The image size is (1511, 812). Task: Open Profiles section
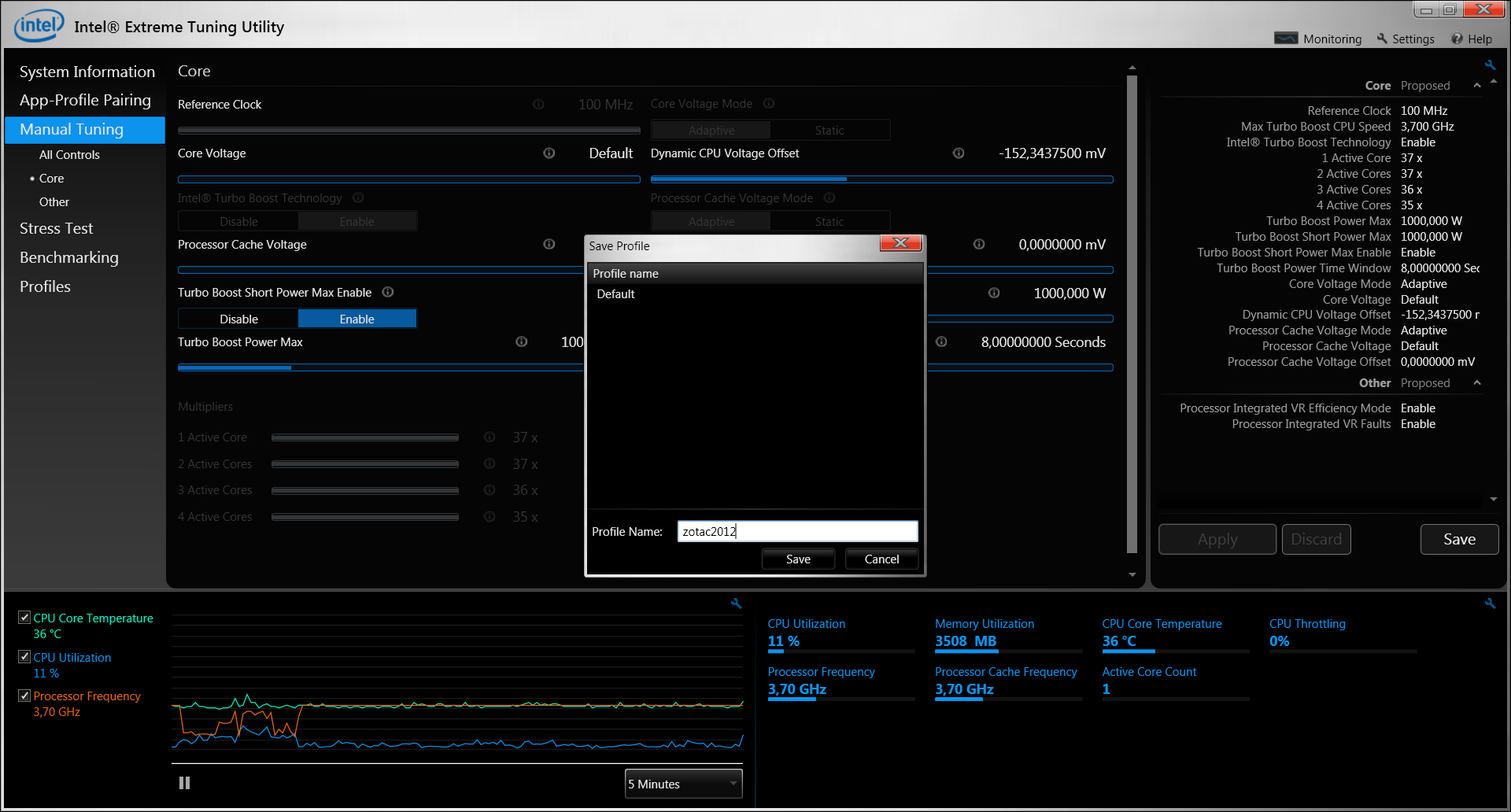coord(46,286)
